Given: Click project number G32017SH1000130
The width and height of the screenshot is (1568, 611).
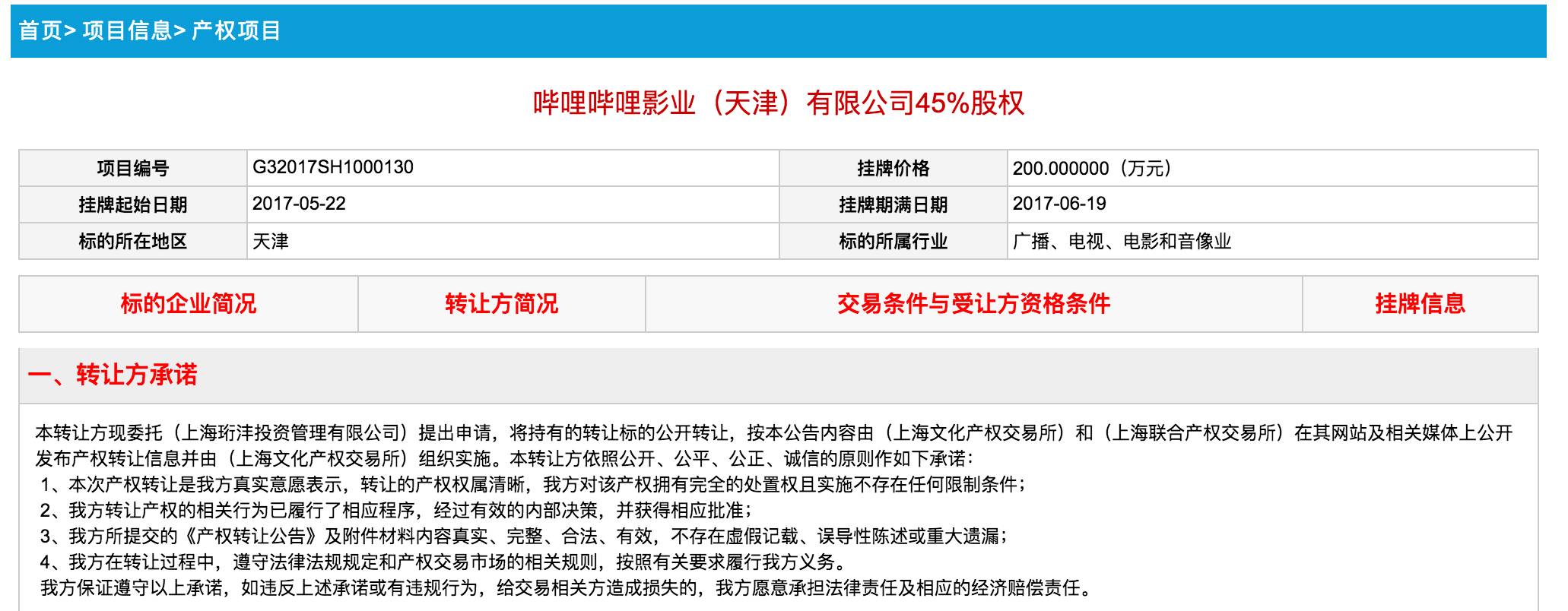Looking at the screenshot, I should point(333,167).
